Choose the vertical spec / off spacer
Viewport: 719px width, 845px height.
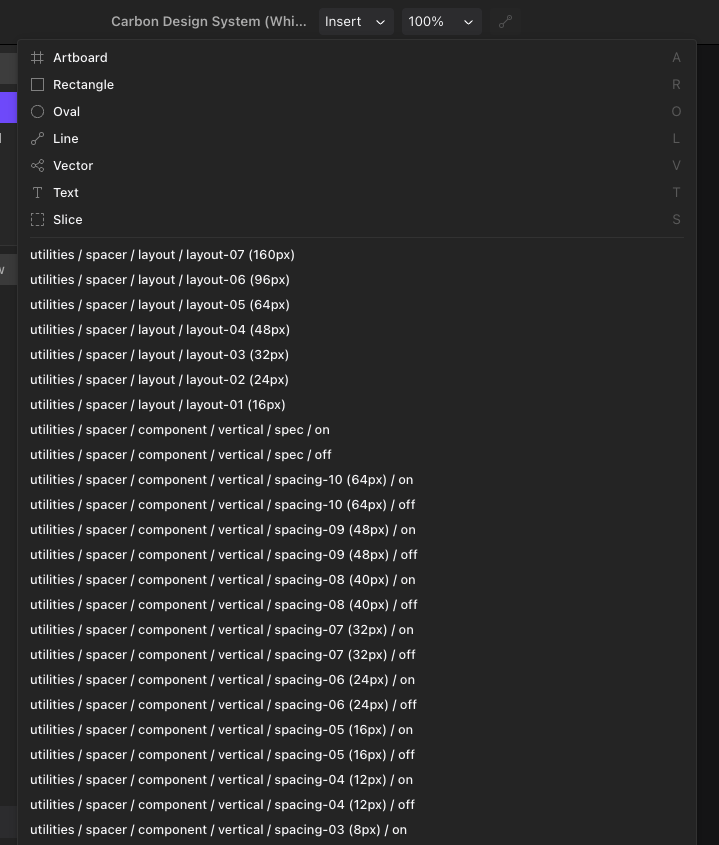click(x=180, y=454)
